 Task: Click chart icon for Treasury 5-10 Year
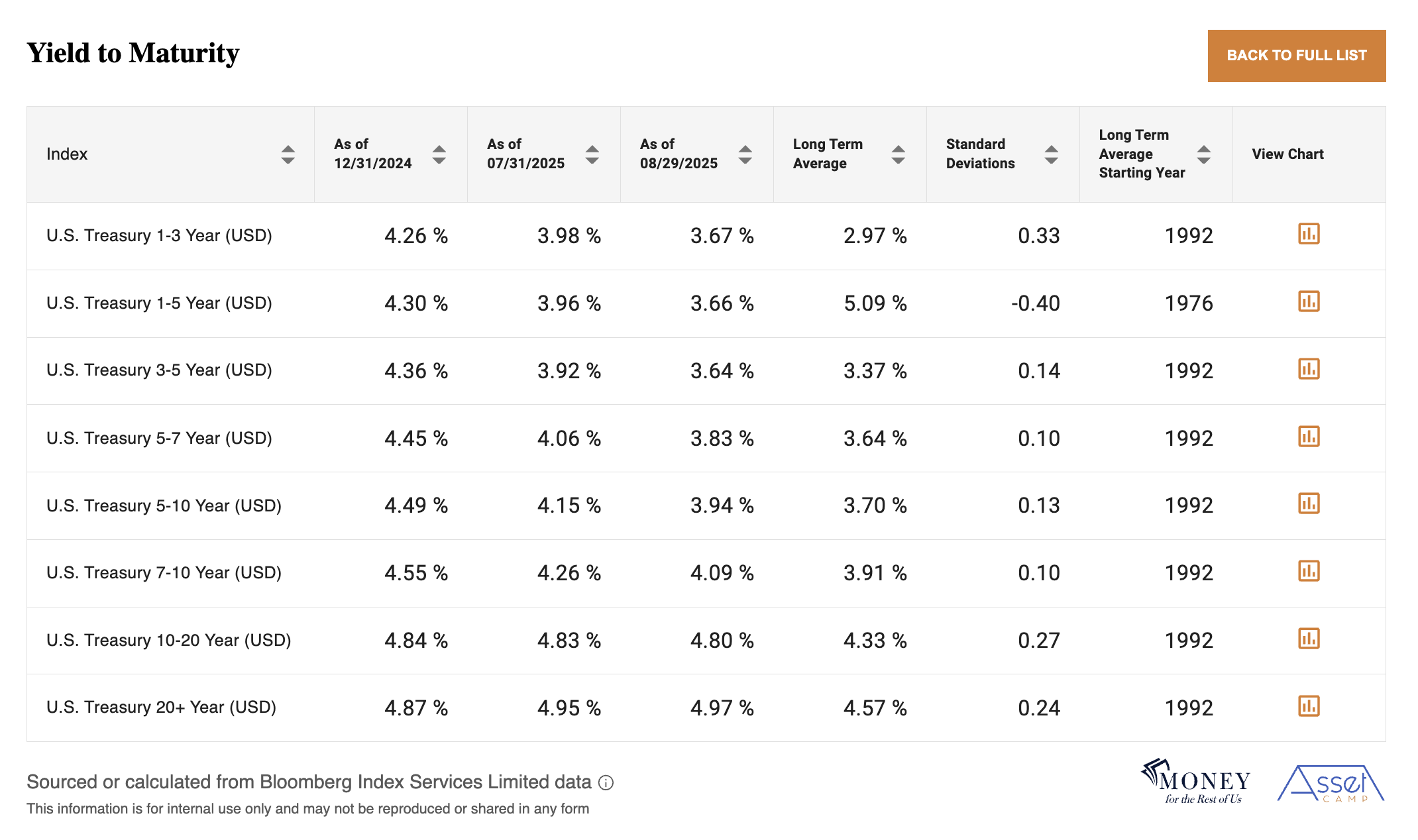[x=1309, y=503]
